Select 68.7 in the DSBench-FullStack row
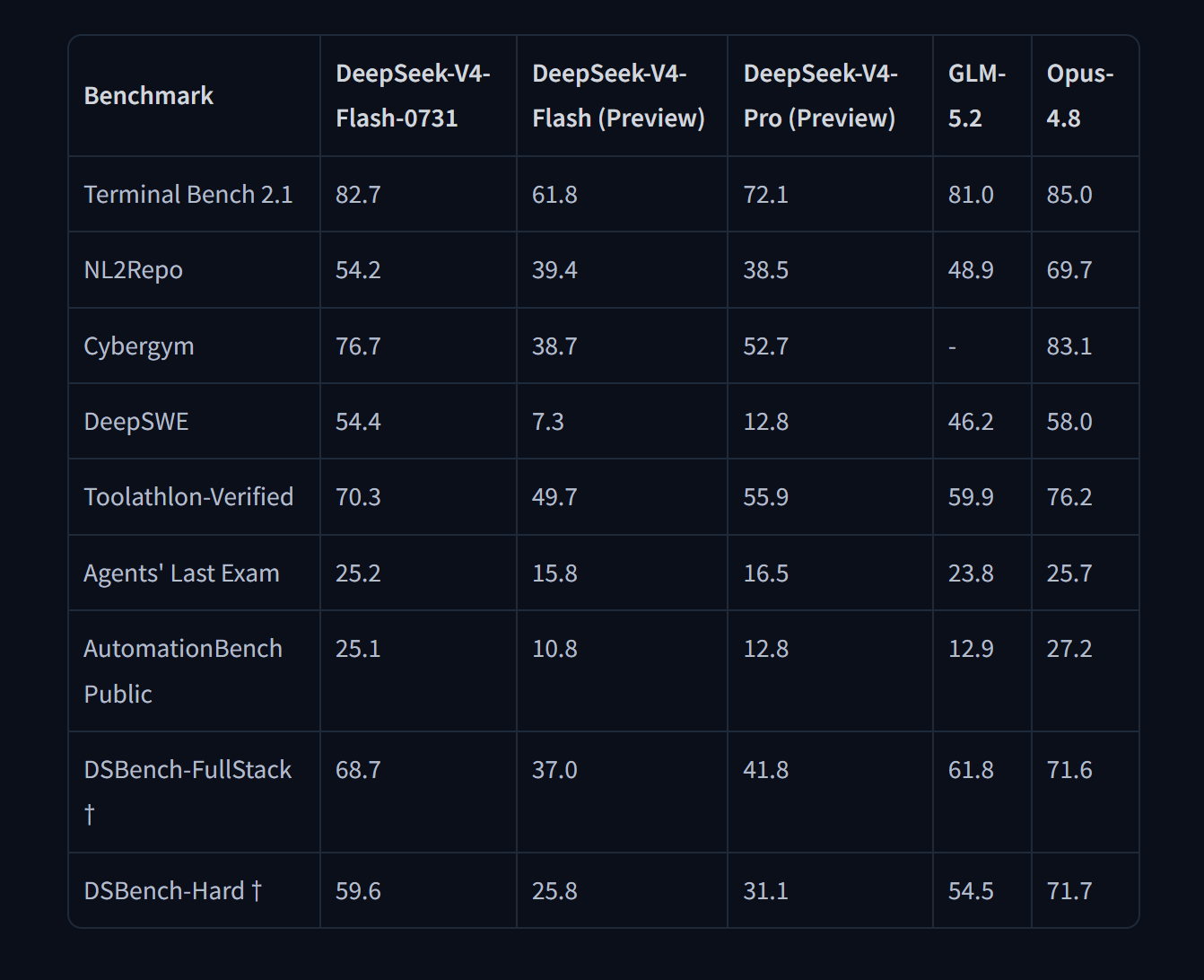Image resolution: width=1204 pixels, height=980 pixels. pyautogui.click(x=358, y=770)
